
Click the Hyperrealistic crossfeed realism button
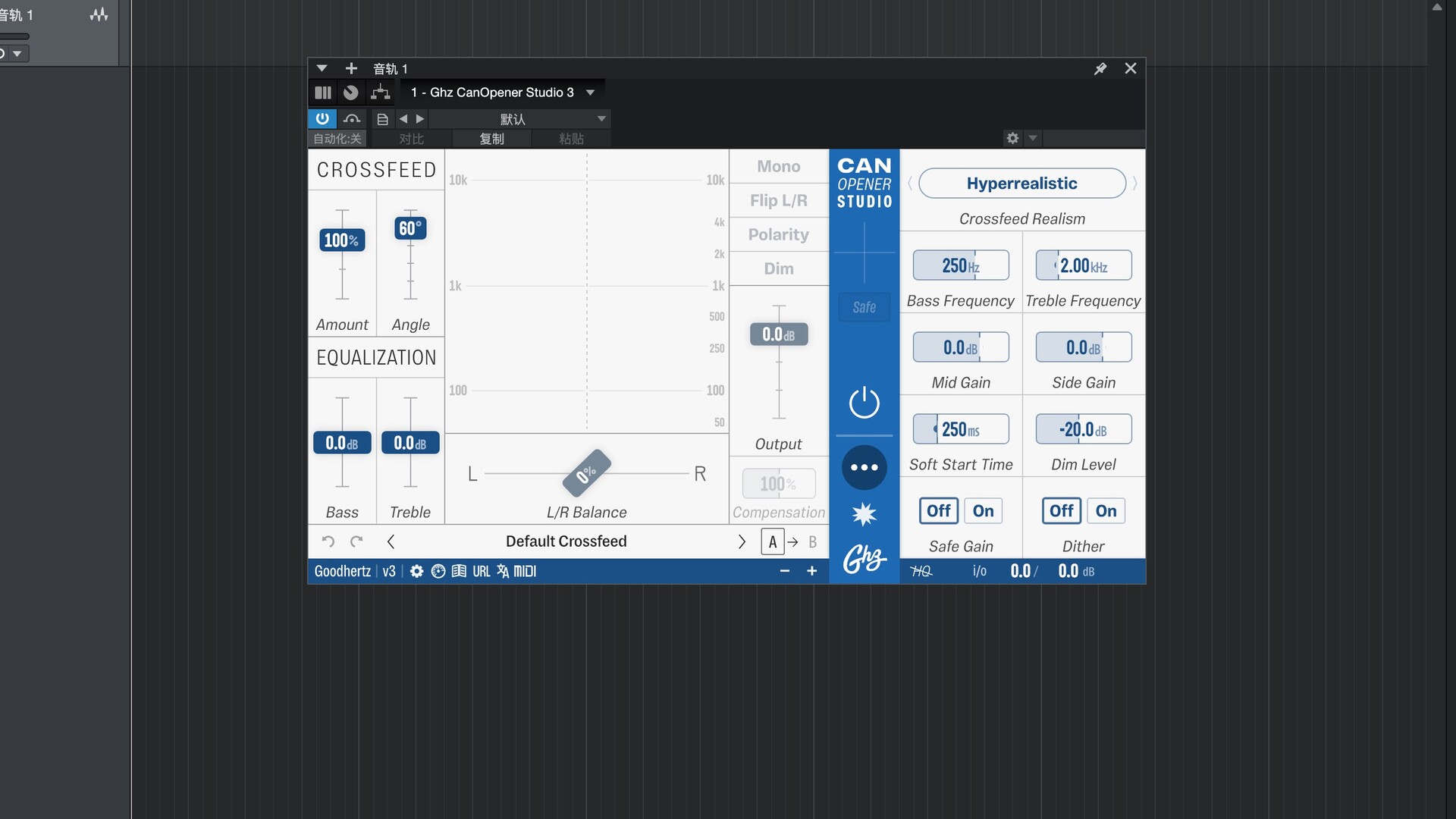pyautogui.click(x=1021, y=184)
